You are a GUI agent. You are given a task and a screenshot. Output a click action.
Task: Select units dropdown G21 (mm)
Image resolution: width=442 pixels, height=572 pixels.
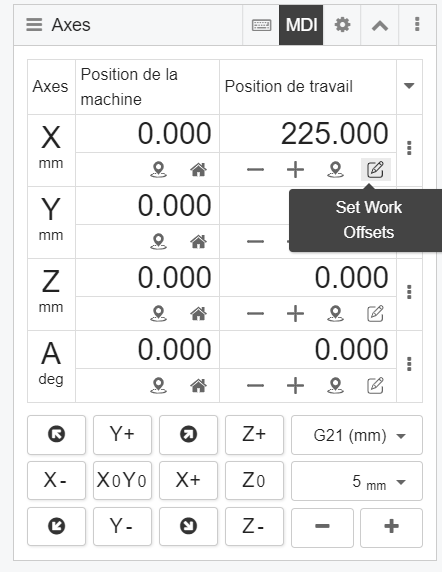point(357,435)
